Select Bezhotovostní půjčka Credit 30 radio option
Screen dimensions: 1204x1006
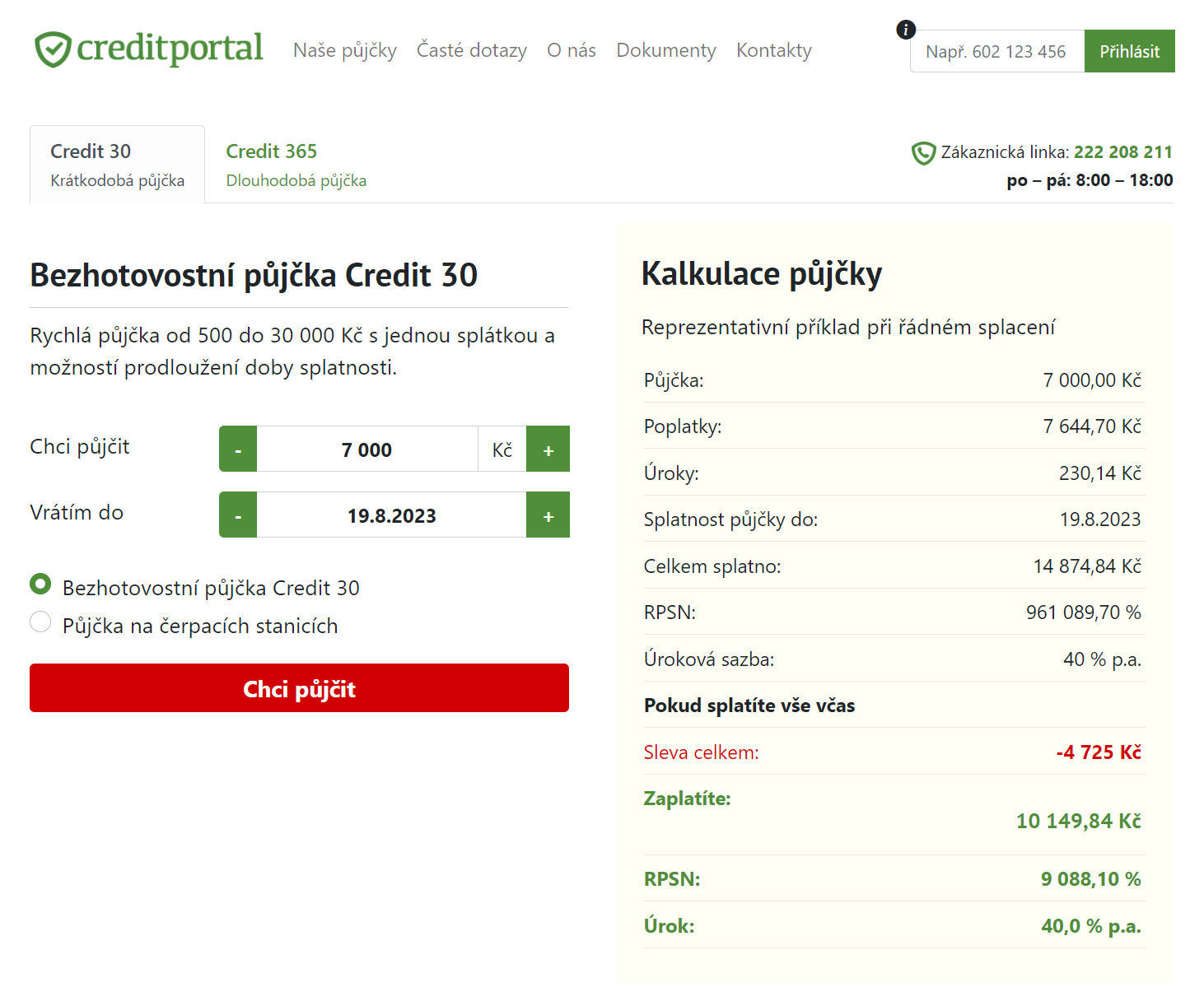40,585
